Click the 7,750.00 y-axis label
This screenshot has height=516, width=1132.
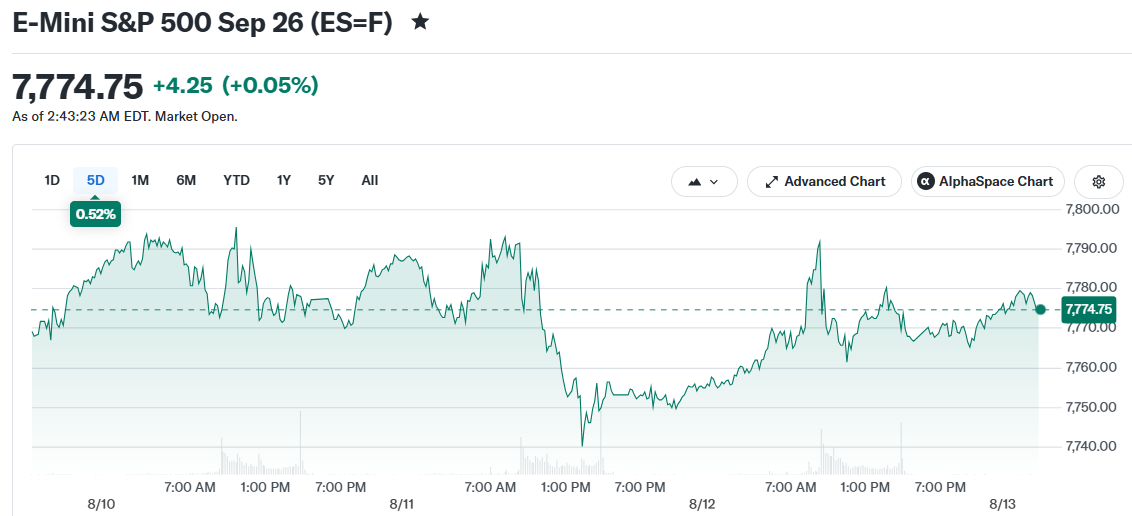tap(1092, 408)
